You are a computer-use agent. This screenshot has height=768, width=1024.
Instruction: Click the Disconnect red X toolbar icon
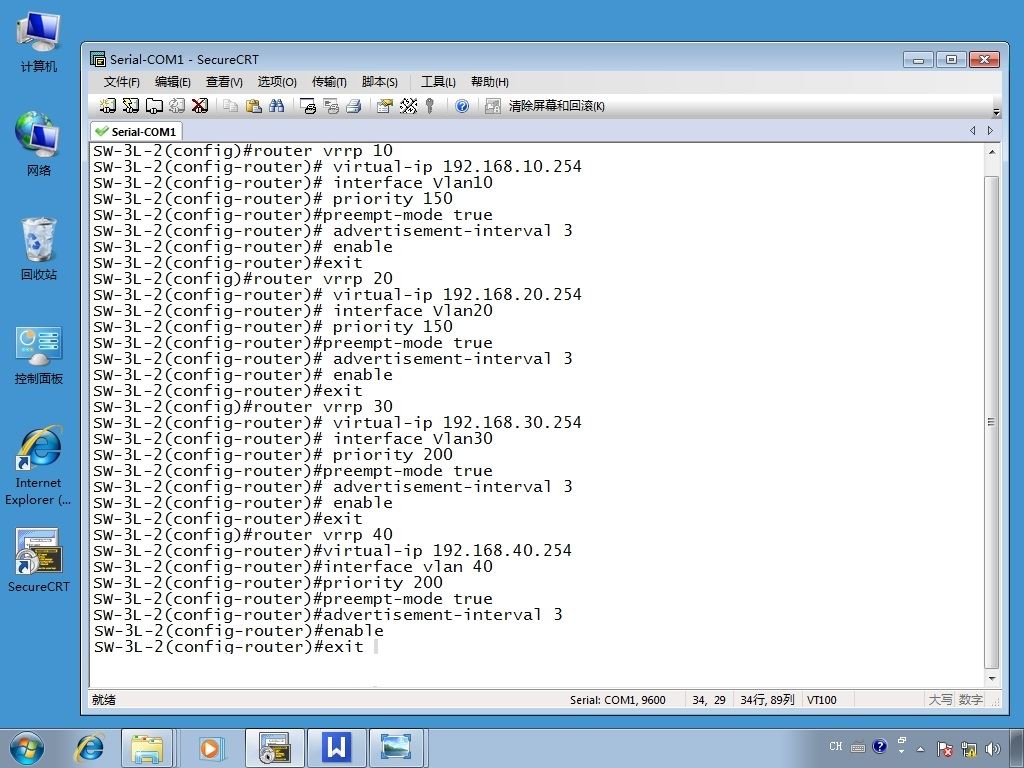200,106
